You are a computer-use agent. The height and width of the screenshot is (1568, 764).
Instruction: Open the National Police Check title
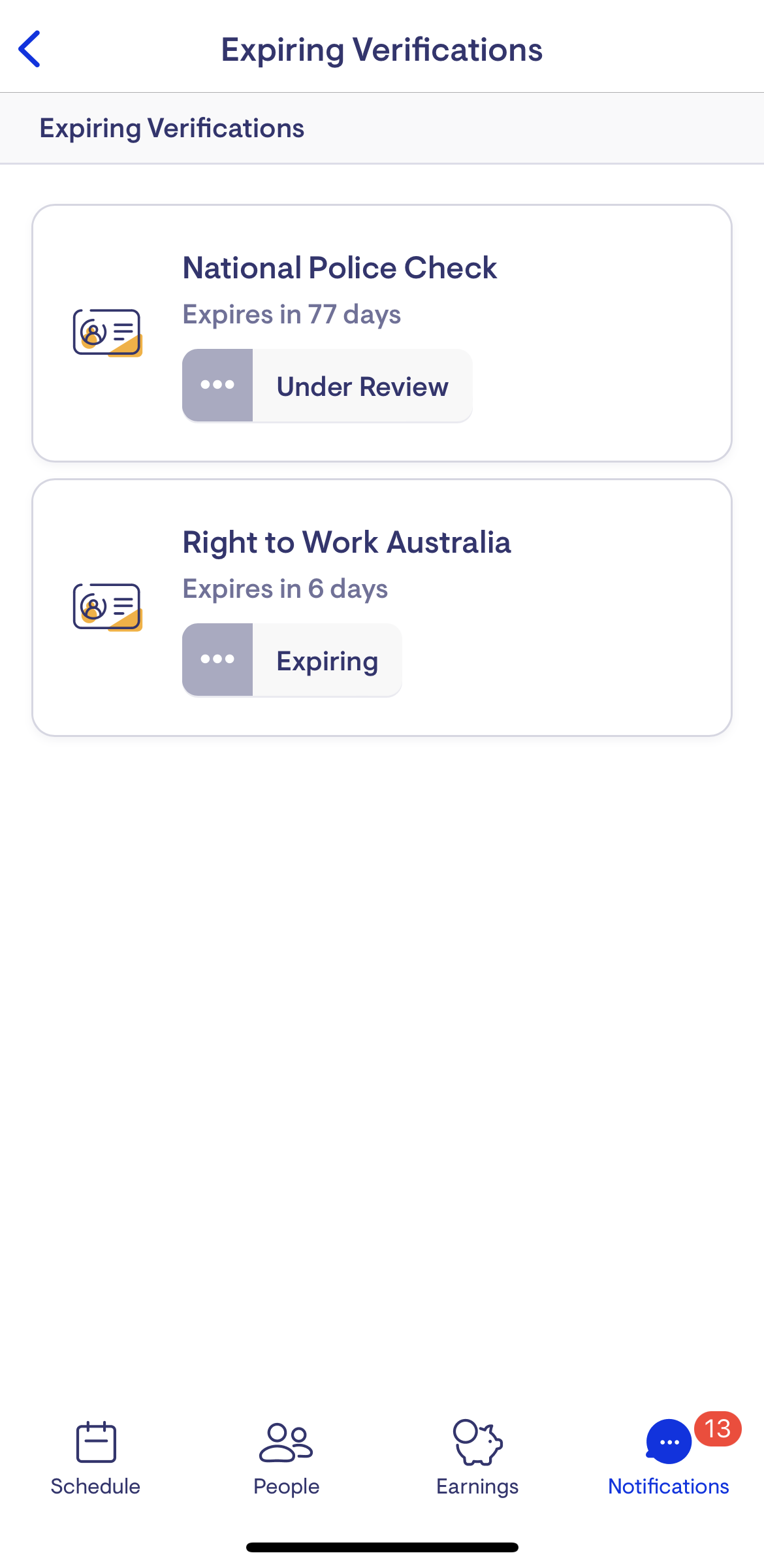pyautogui.click(x=340, y=268)
